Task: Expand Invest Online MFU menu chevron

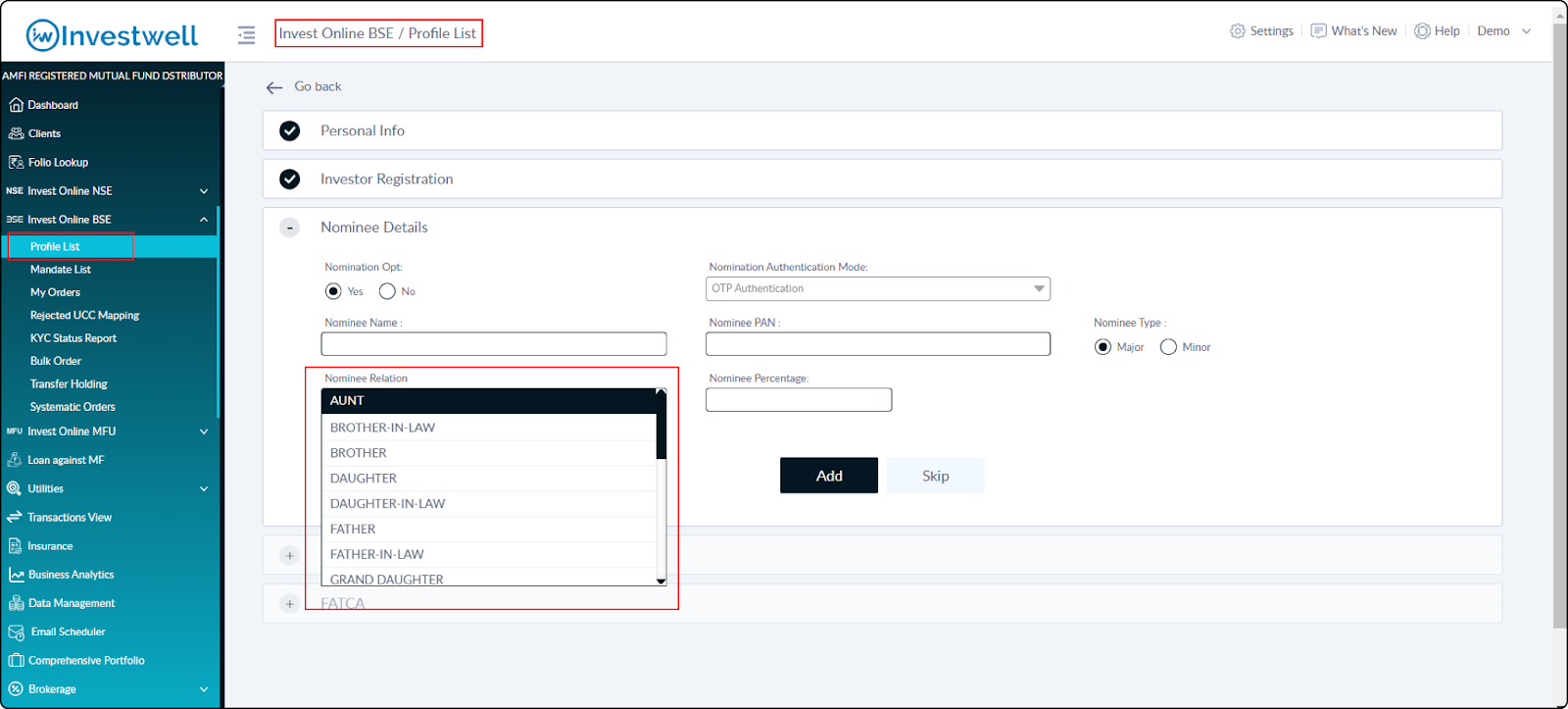Action: [204, 431]
